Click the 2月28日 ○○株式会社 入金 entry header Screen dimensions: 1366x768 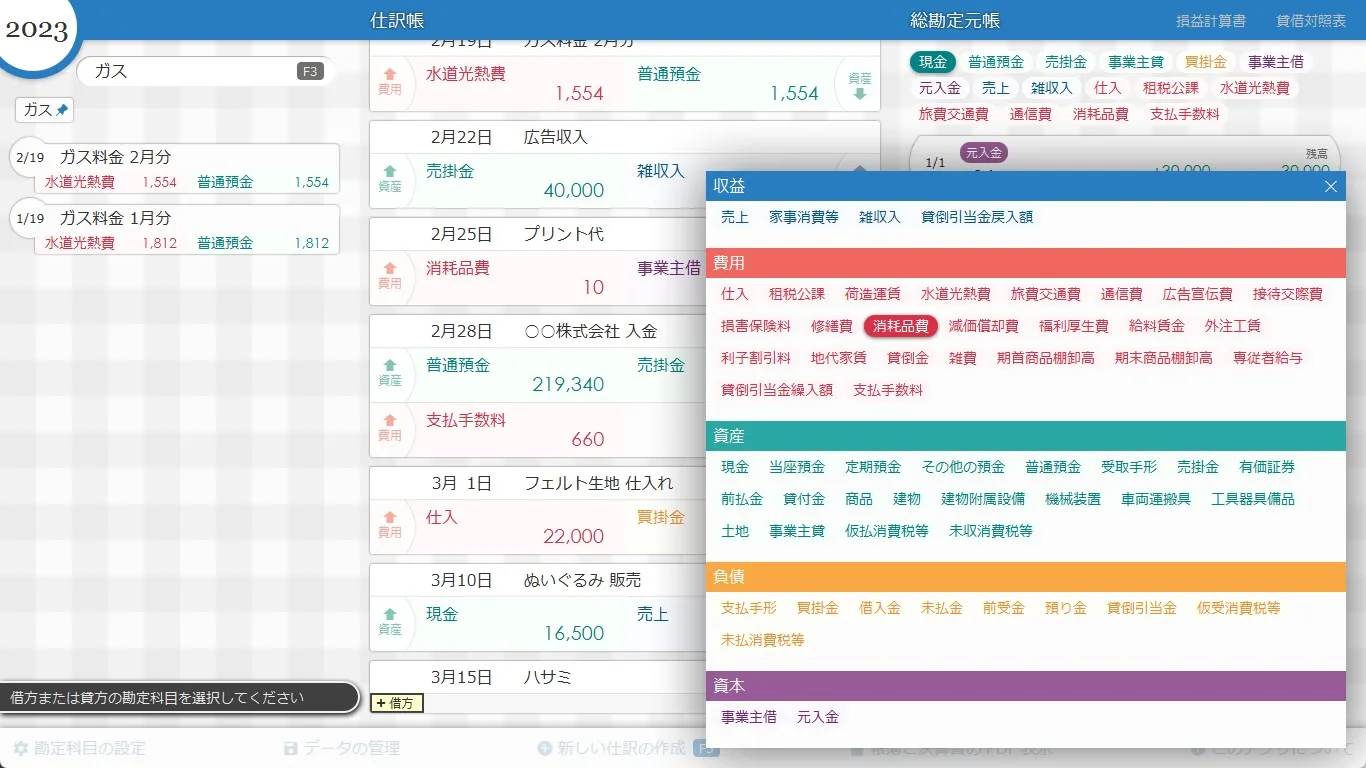coord(538,331)
